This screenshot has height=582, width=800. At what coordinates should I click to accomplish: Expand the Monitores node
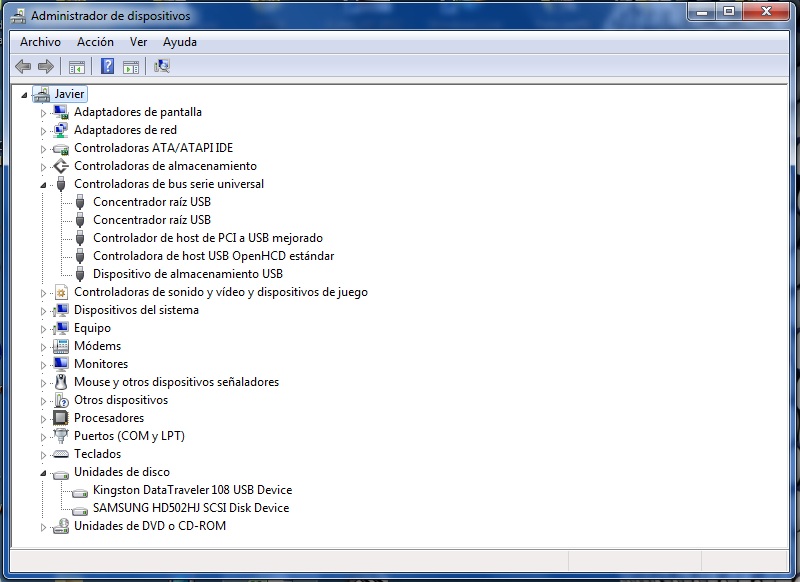[43, 365]
